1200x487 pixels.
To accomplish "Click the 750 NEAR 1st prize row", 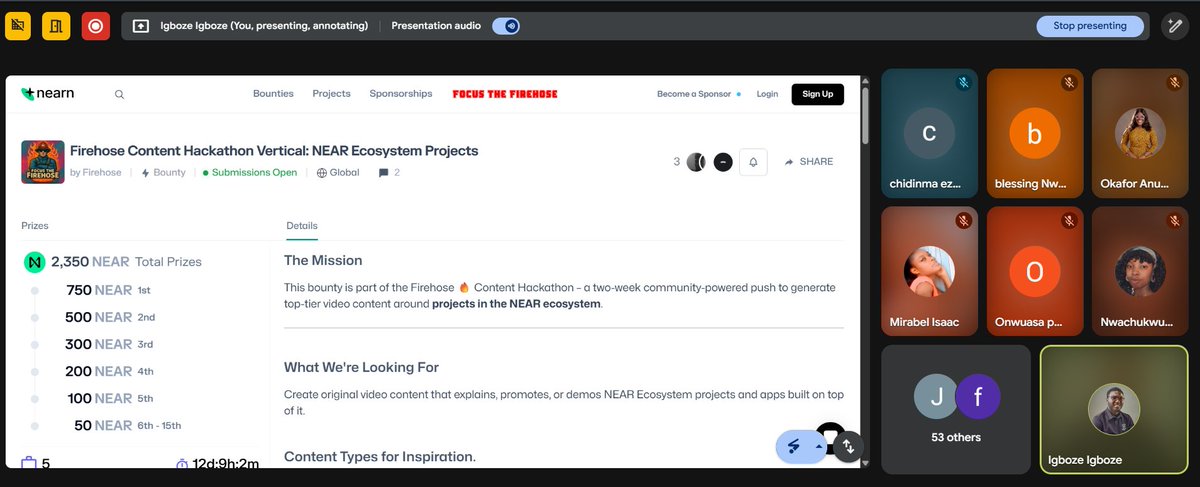I will tap(108, 290).
